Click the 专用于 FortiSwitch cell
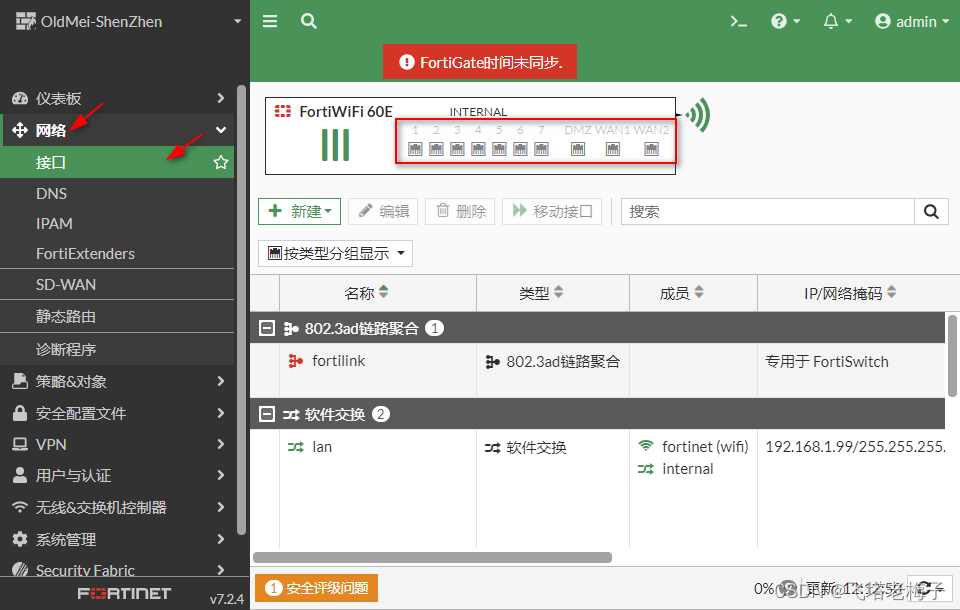The image size is (960, 610). point(827,361)
